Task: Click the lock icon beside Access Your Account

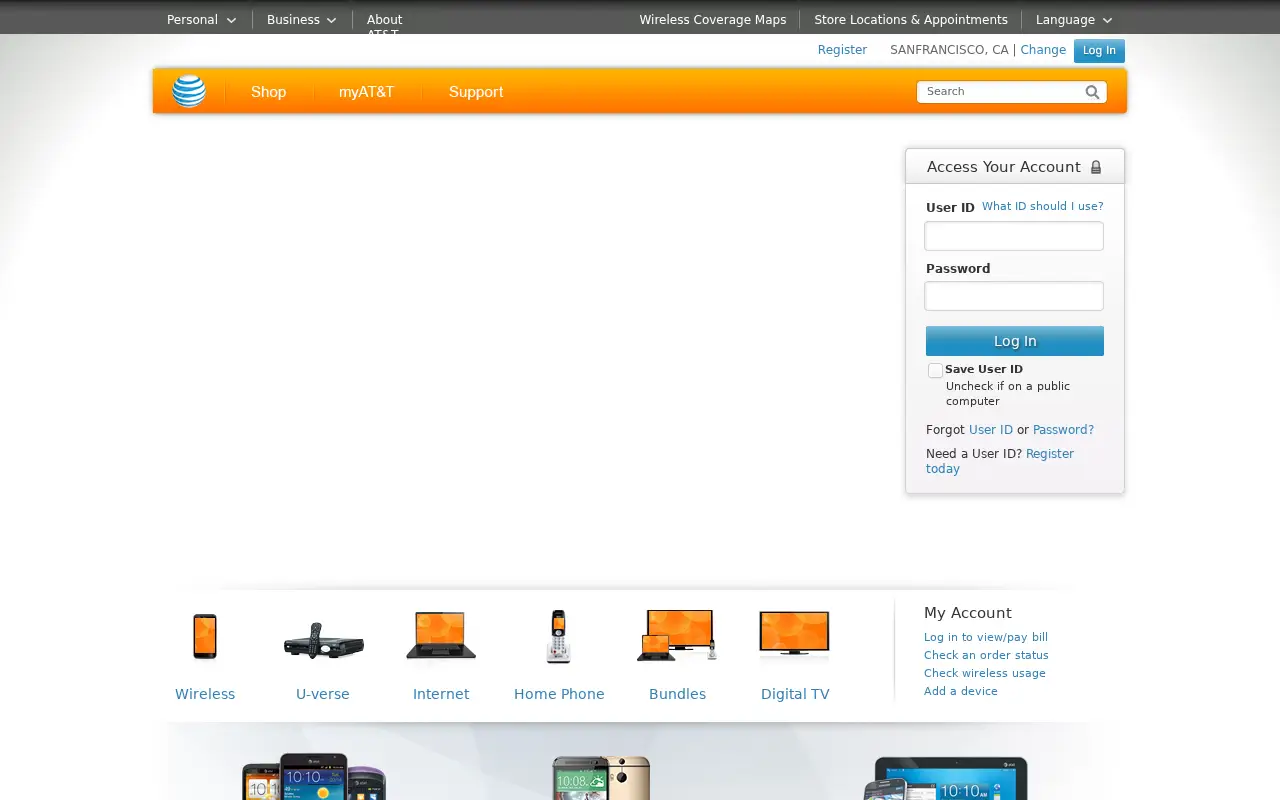Action: click(x=1096, y=167)
